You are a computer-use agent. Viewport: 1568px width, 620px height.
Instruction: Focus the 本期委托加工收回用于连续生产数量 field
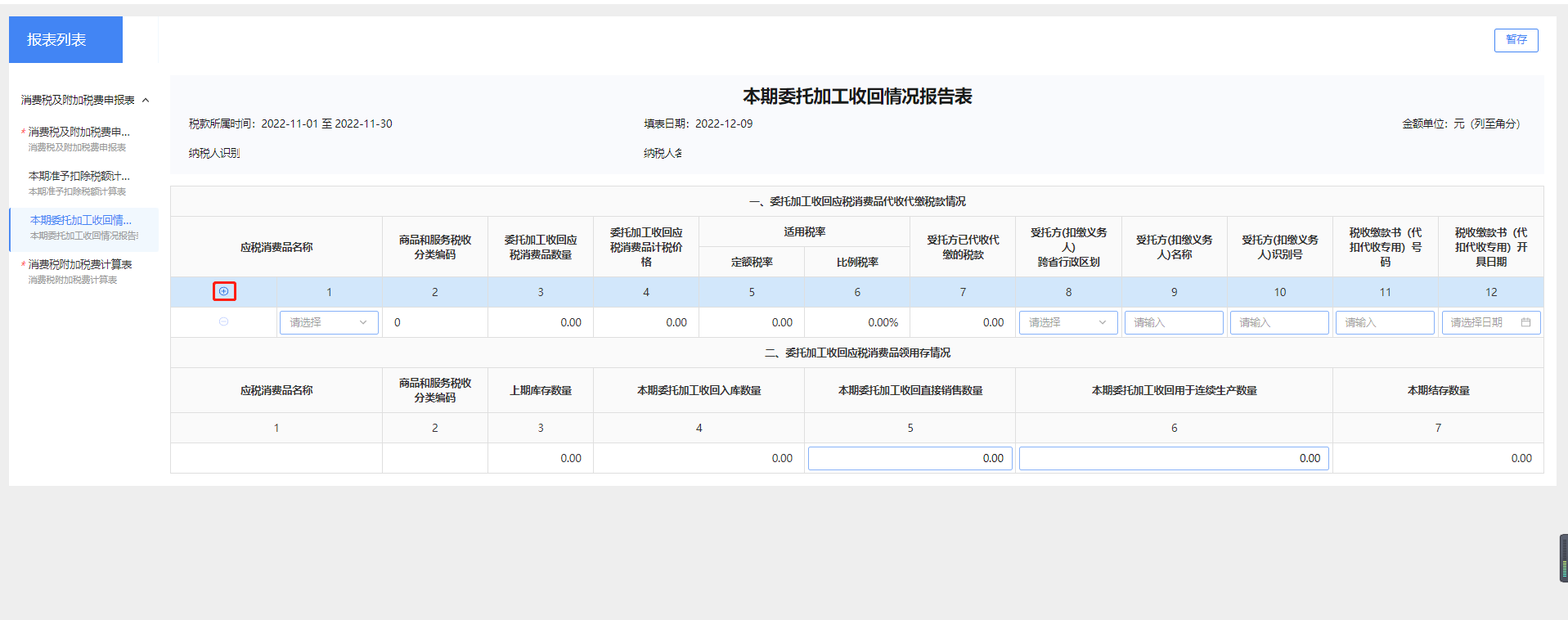coord(1173,458)
